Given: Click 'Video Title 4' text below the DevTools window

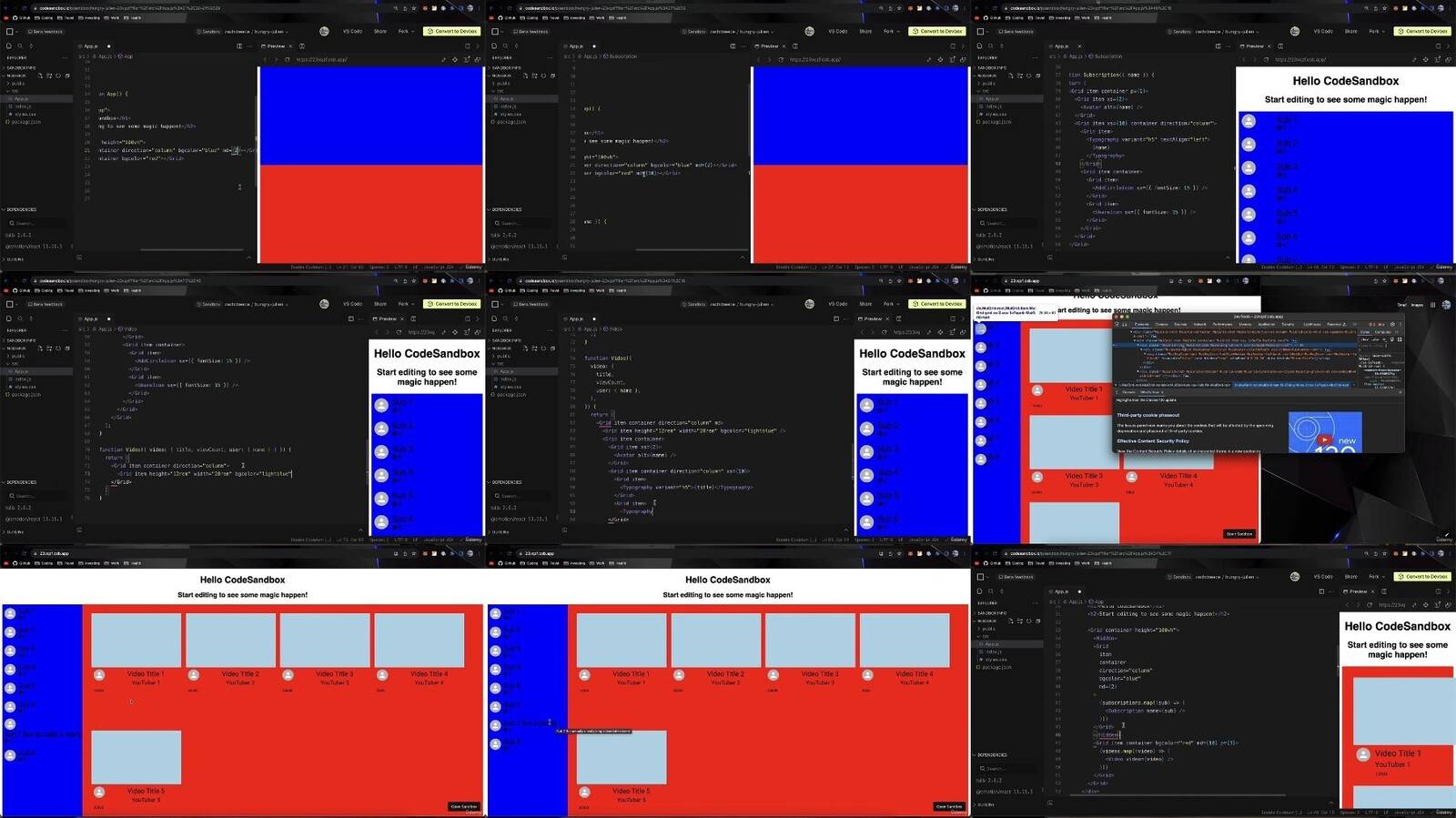Looking at the screenshot, I should pos(1178,476).
